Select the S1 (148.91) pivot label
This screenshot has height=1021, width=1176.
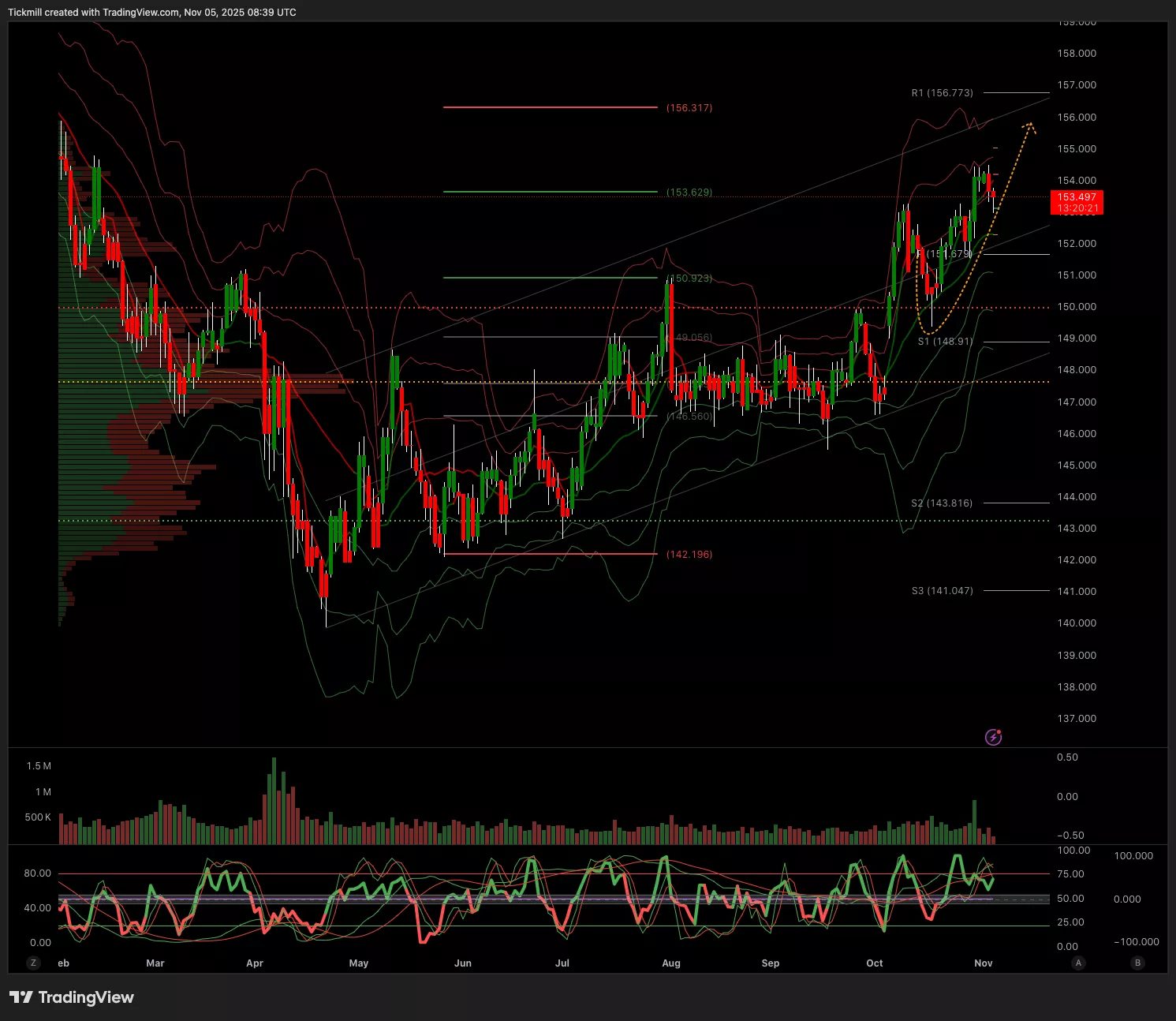click(945, 342)
